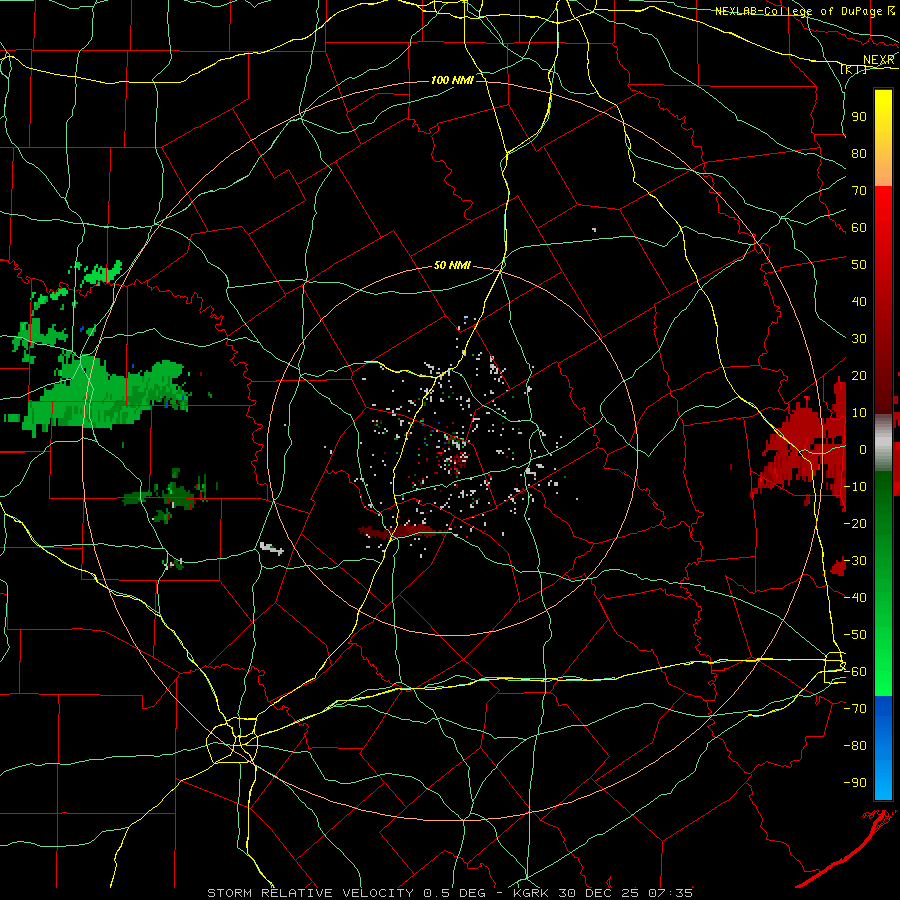Screen dimensions: 900x900
Task: Click the large red outbound echo at east edge
Action: click(x=804, y=445)
